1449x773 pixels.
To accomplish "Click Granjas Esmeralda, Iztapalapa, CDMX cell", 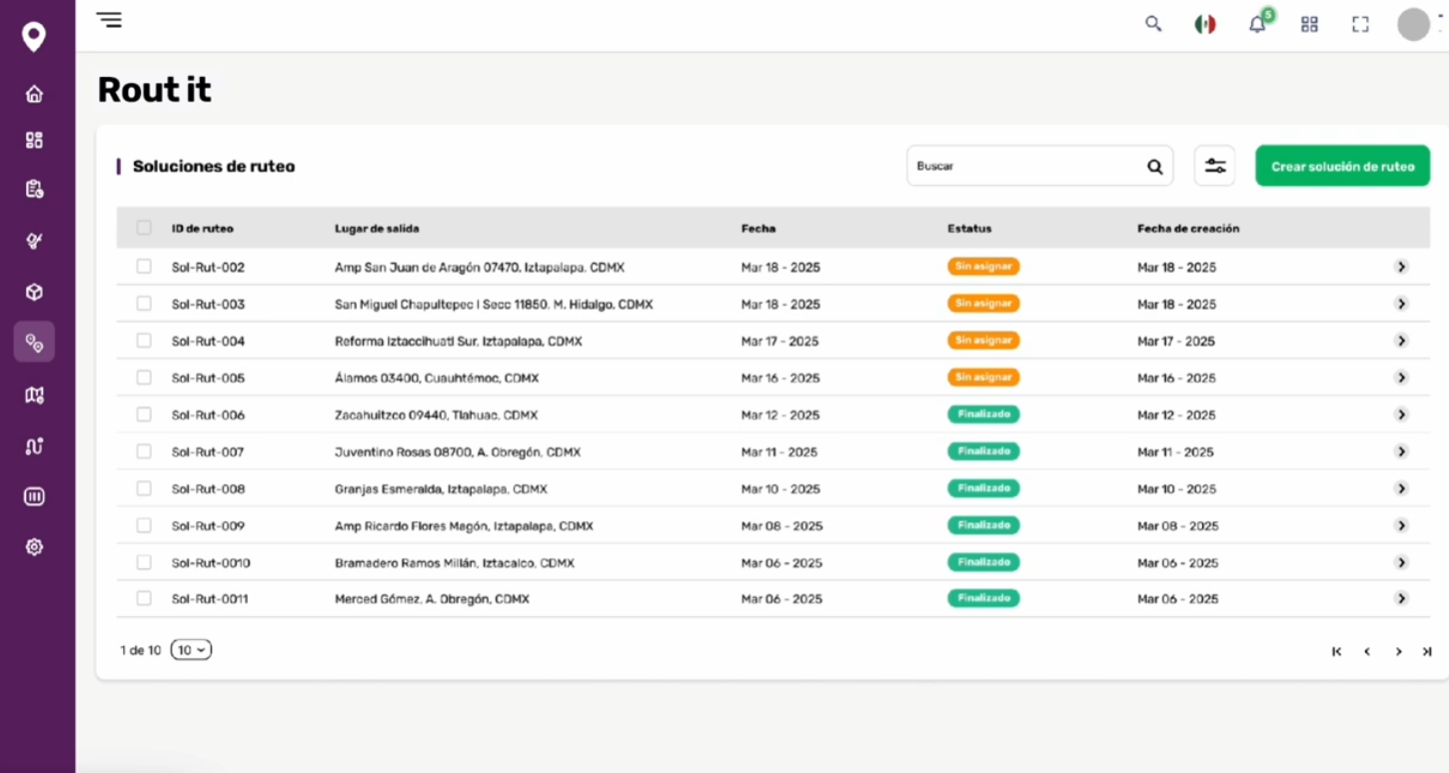I will (441, 489).
